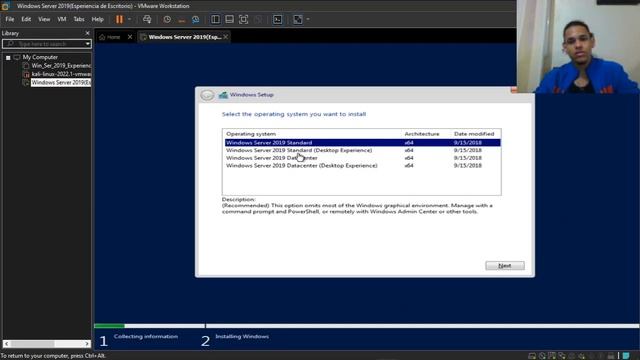This screenshot has width=640, height=360.
Task: Click Send Ctrl+Alt+Del toolbar icon
Action: 147,19
